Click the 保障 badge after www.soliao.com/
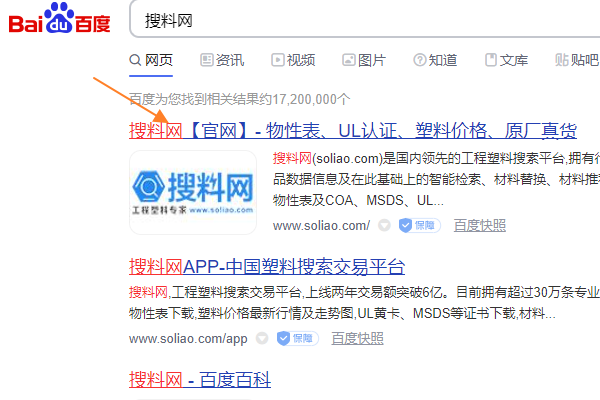Screen dimensions: 600x400 click(420, 225)
